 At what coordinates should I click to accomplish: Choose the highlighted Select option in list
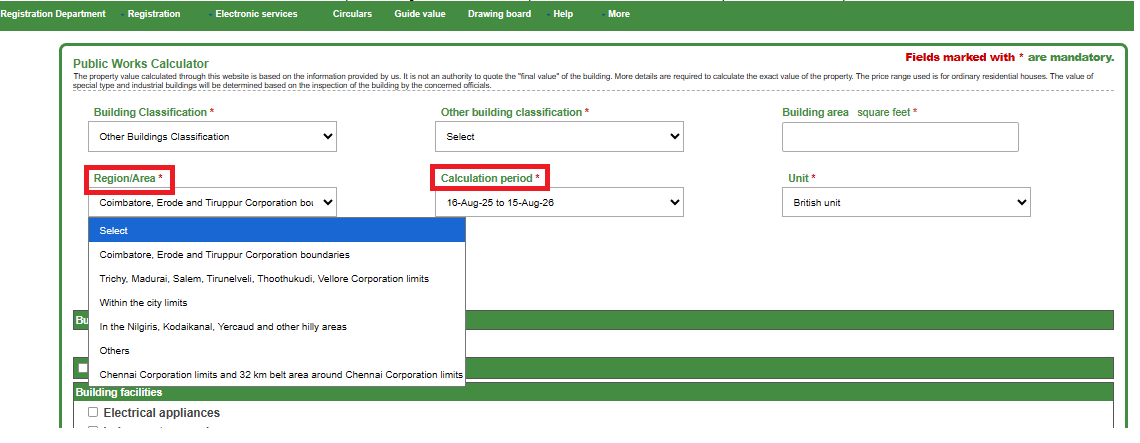[x=277, y=231]
